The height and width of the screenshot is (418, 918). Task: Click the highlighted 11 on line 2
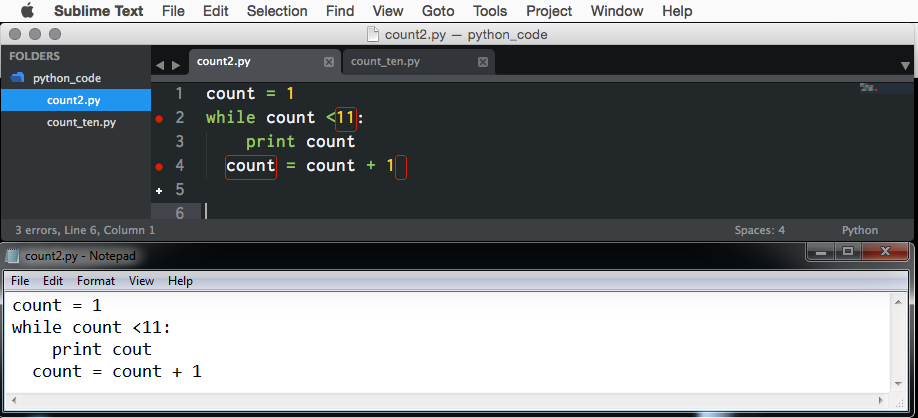point(346,118)
